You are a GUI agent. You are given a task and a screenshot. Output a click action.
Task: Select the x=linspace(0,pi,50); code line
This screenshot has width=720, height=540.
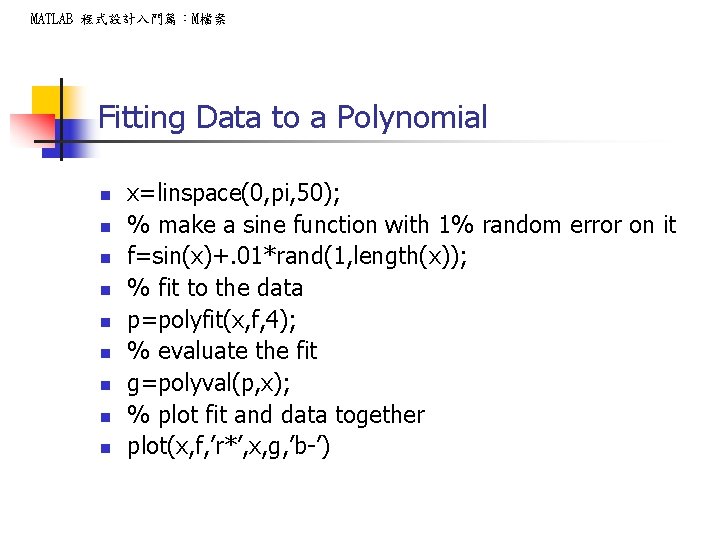(x=234, y=193)
